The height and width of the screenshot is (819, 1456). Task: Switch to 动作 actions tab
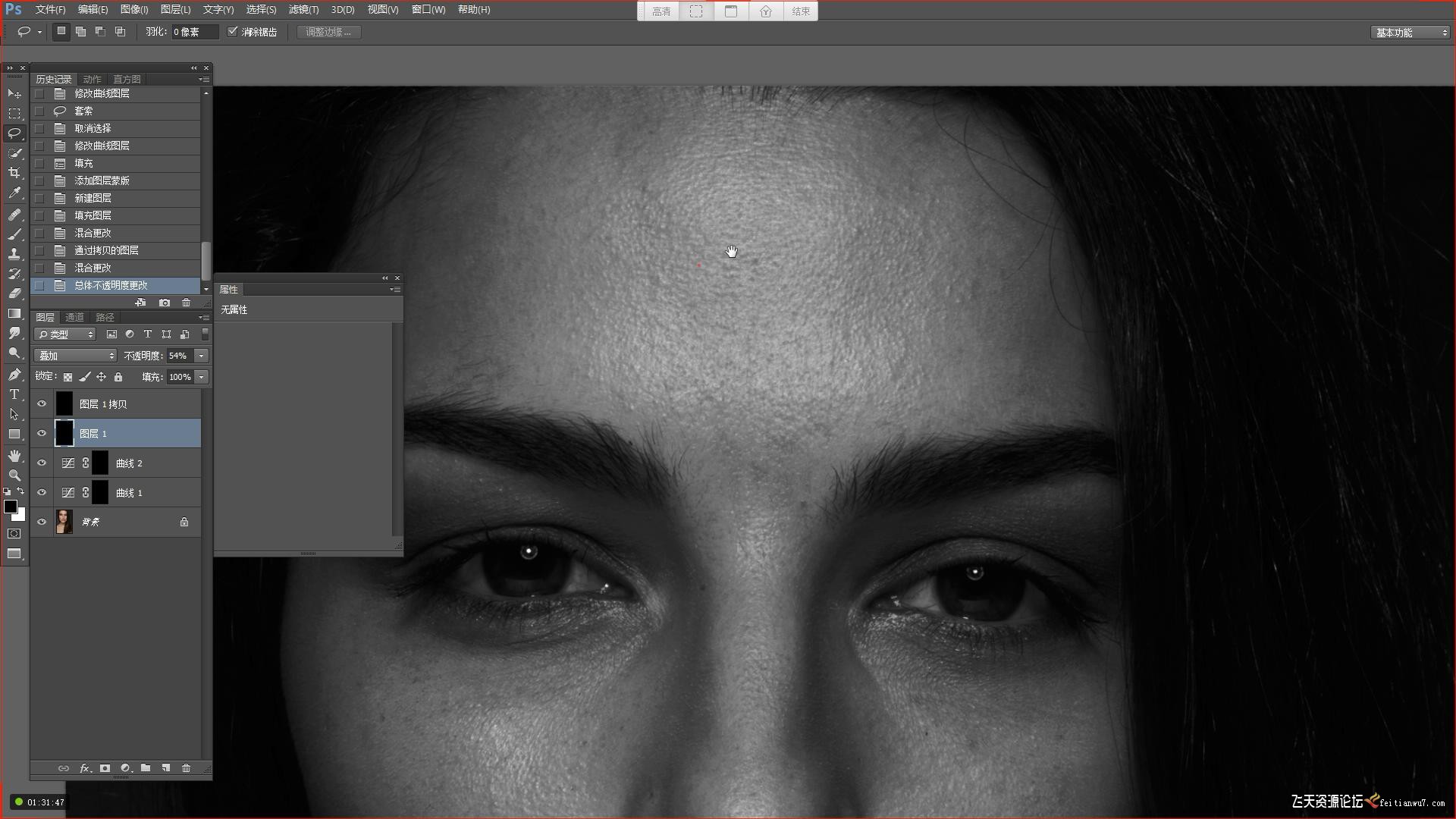pos(93,79)
